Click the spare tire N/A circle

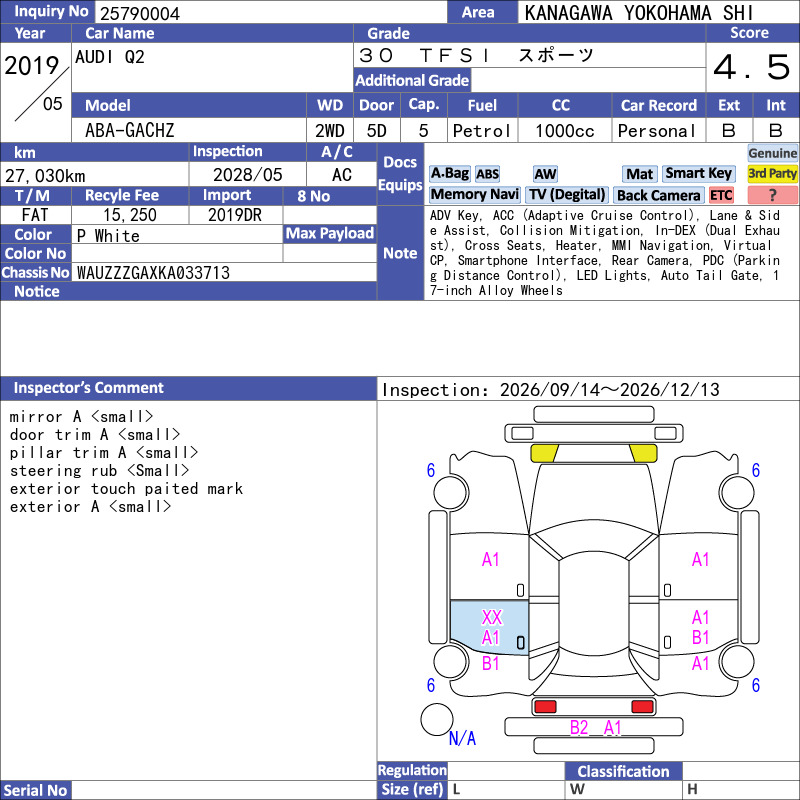437,719
